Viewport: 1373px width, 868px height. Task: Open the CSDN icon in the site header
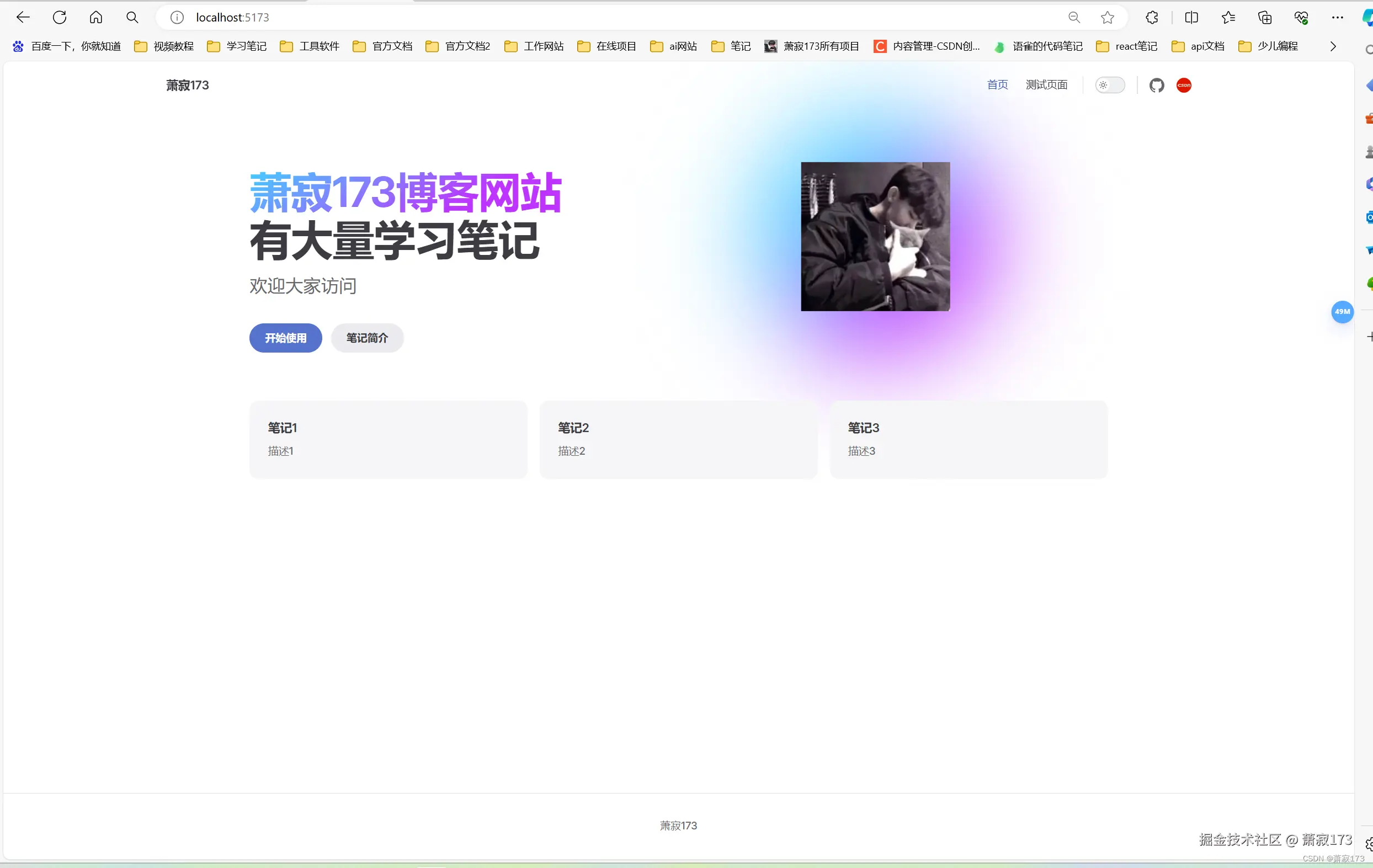pos(1183,86)
